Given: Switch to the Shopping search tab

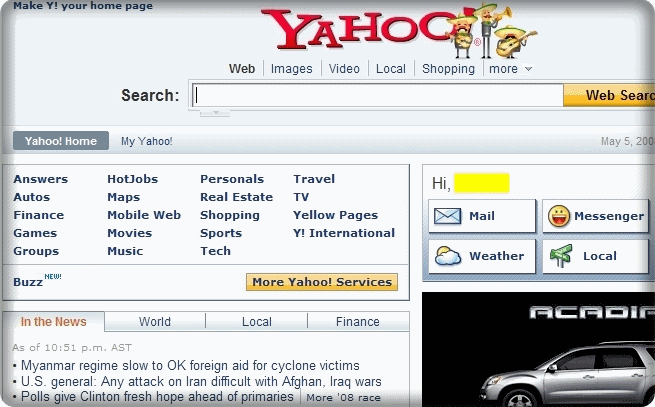Looking at the screenshot, I should click(x=448, y=69).
